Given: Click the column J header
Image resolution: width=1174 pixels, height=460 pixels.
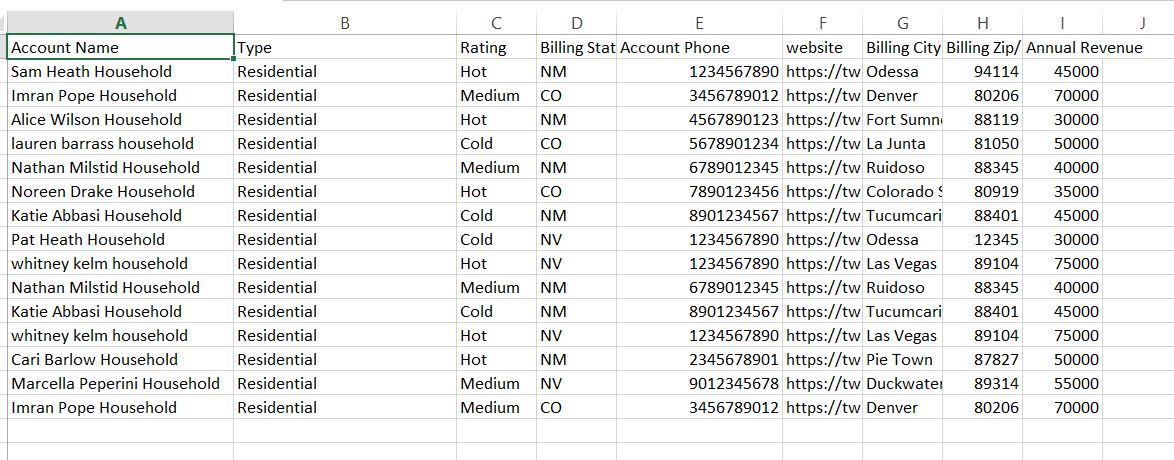Looking at the screenshot, I should [x=1141, y=23].
